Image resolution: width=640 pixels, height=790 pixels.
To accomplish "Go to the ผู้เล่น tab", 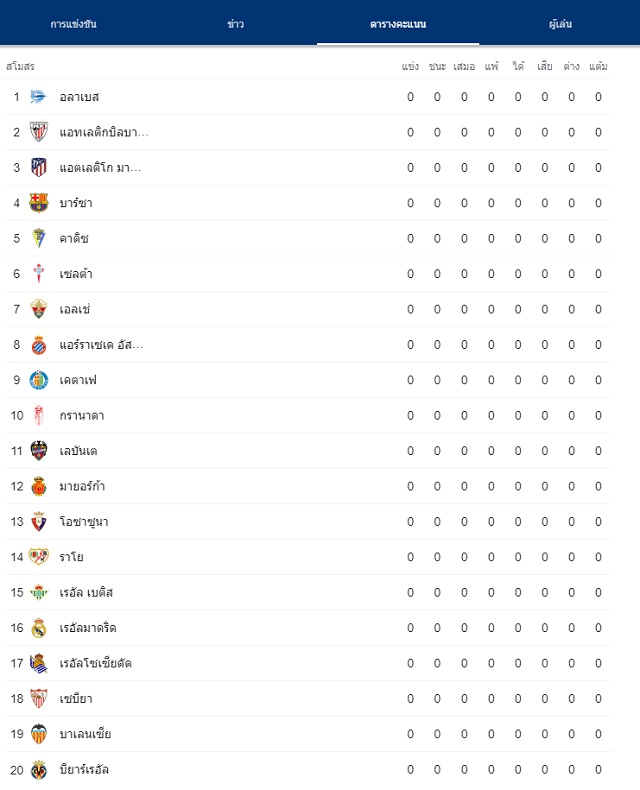I will click(560, 24).
